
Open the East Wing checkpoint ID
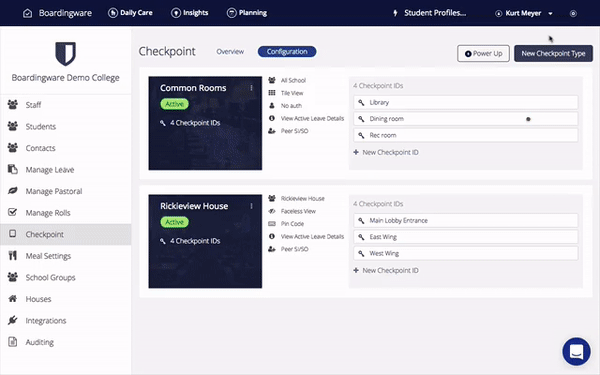click(x=466, y=237)
